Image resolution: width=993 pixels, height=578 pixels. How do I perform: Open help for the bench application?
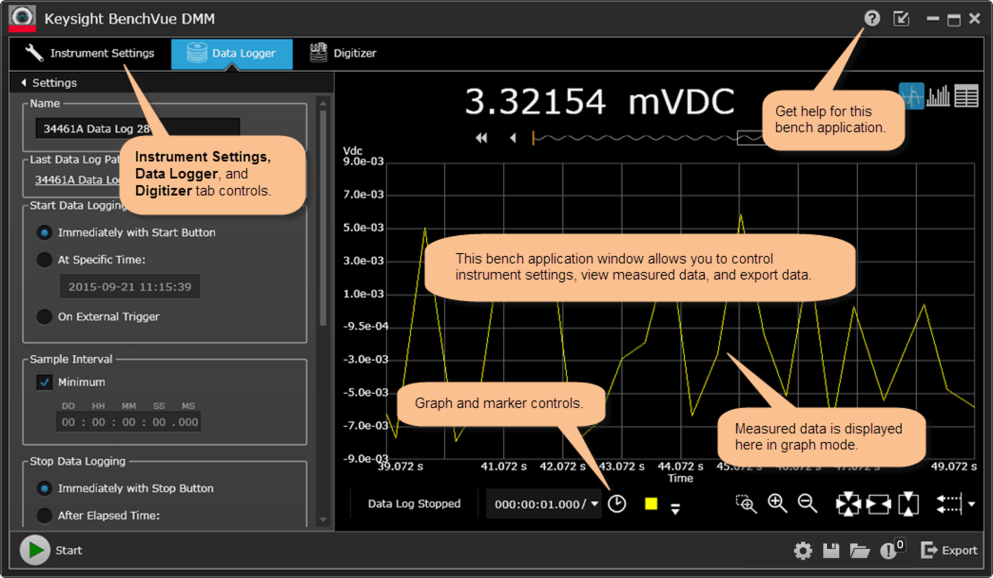coord(872,19)
